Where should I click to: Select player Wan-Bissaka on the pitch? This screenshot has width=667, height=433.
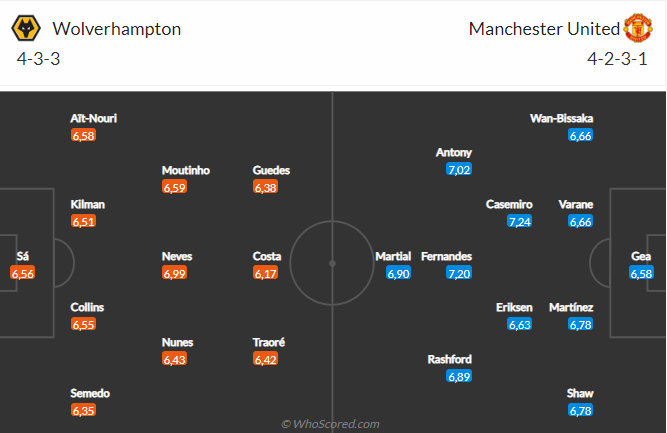pos(561,118)
